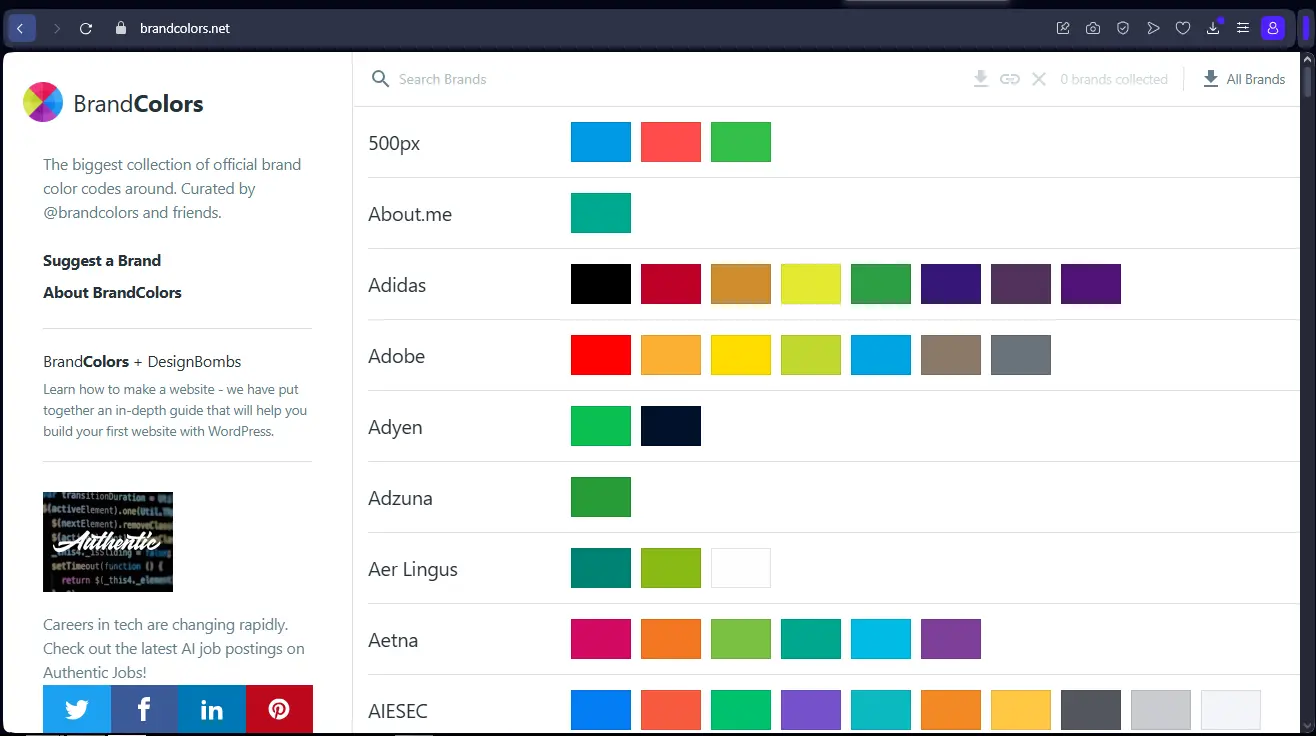Clear collected brands with X icon
The image size is (1316, 736).
1039,79
